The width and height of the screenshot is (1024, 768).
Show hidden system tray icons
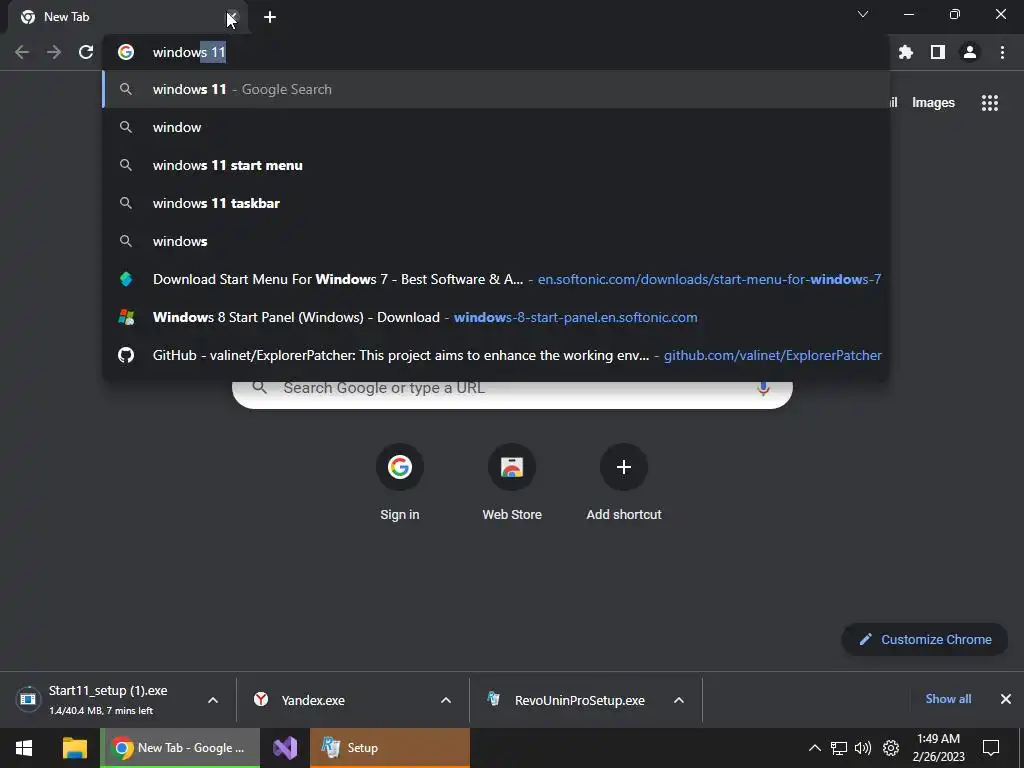coord(814,748)
